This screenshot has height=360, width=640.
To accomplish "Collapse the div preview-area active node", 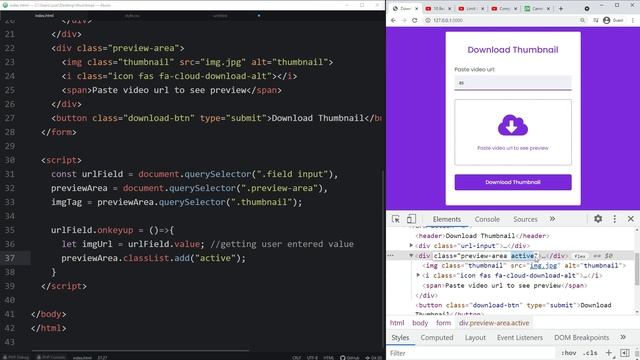I will (411, 256).
